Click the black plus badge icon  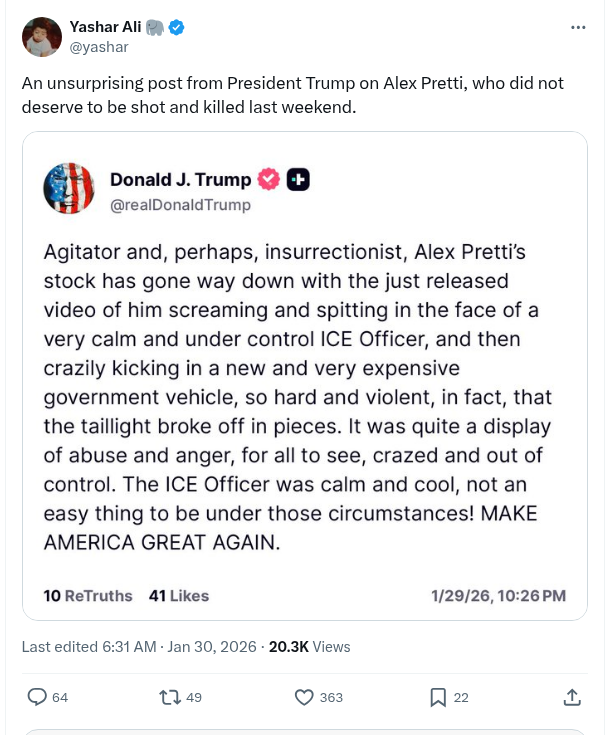(x=298, y=180)
